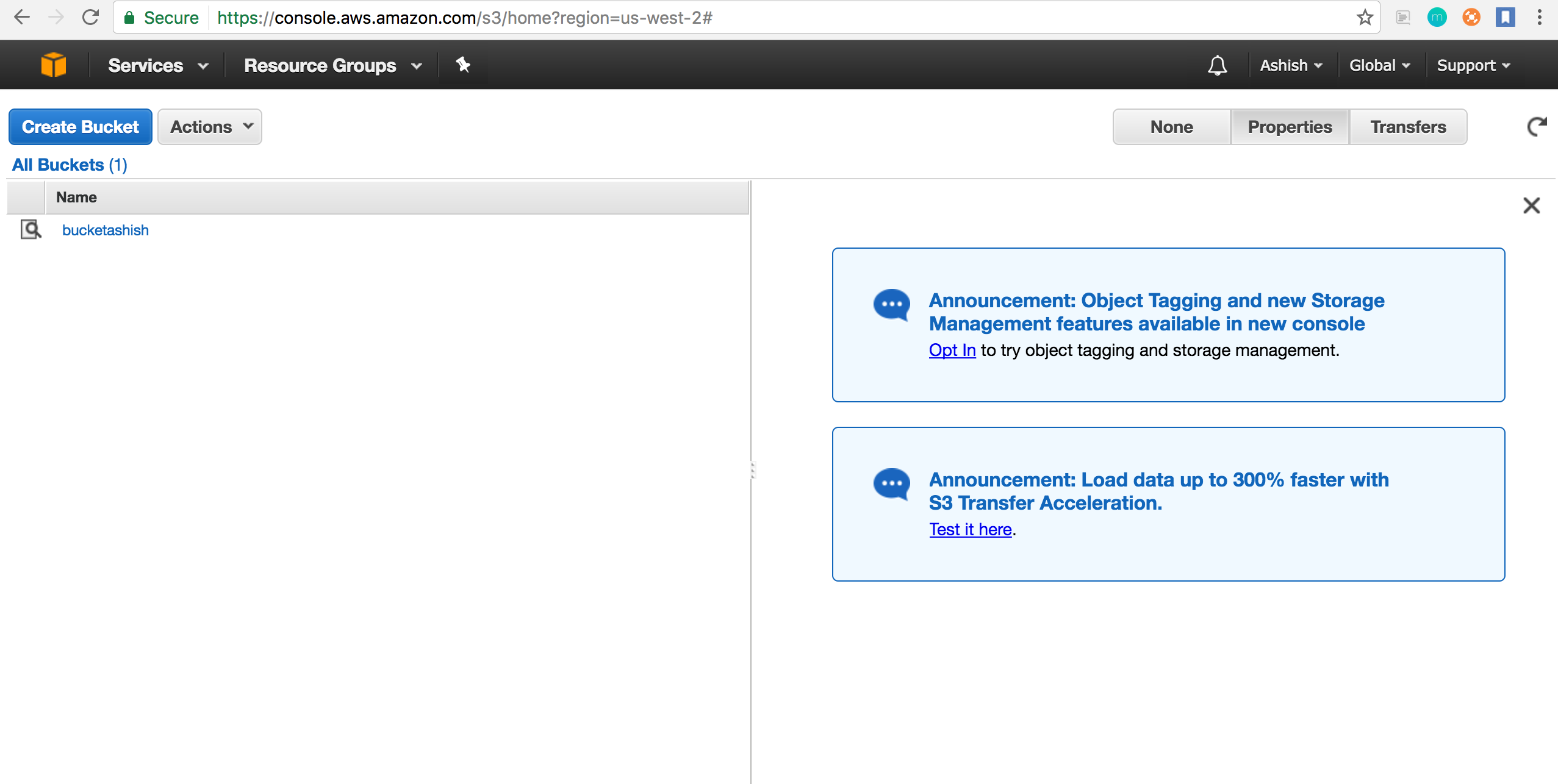1558x784 pixels.
Task: Click the Opt In link
Action: pos(952,350)
